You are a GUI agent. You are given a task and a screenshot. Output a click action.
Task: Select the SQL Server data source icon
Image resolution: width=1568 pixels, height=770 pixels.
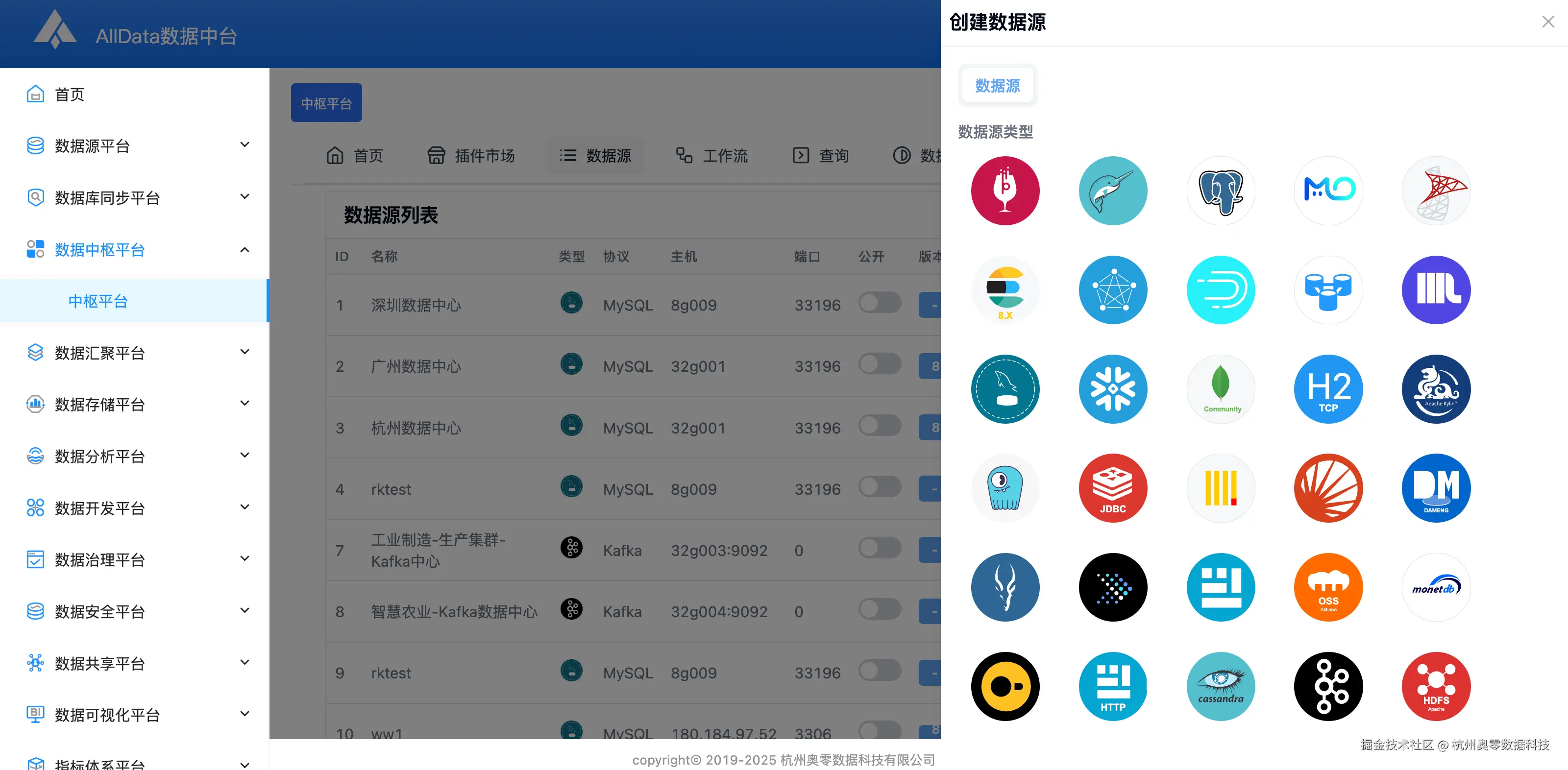tap(1436, 191)
